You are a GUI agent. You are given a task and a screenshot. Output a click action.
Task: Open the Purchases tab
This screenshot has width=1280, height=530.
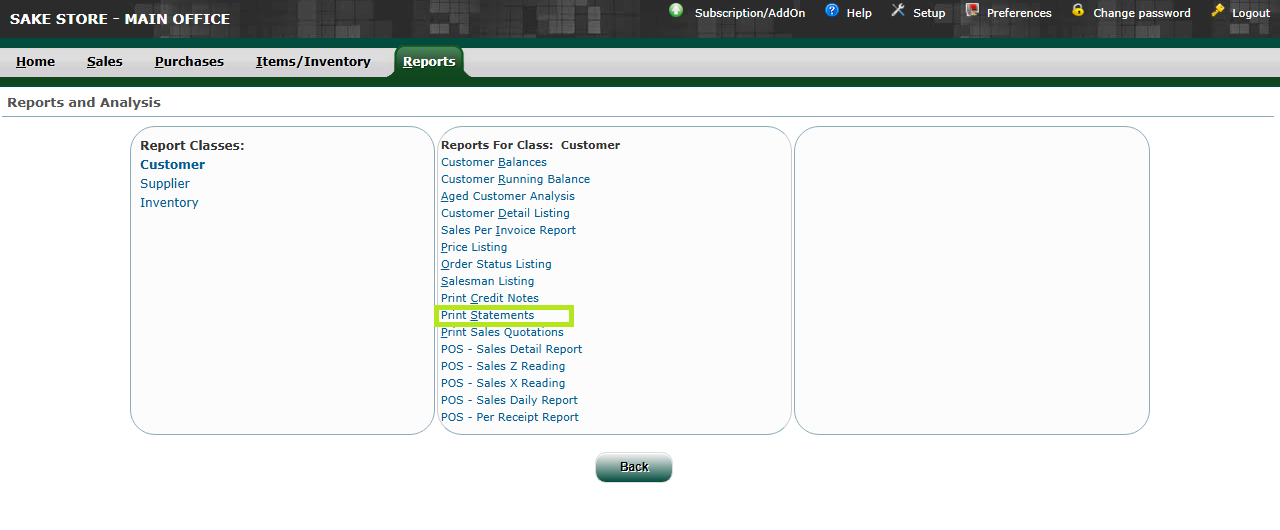click(189, 62)
